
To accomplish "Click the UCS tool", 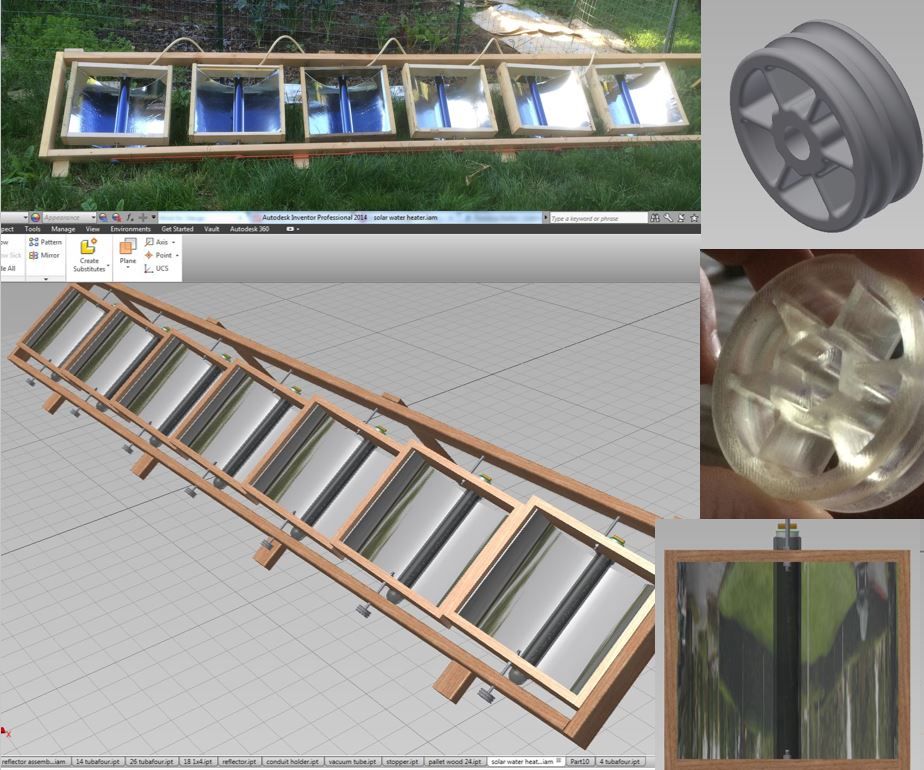I will (156, 268).
